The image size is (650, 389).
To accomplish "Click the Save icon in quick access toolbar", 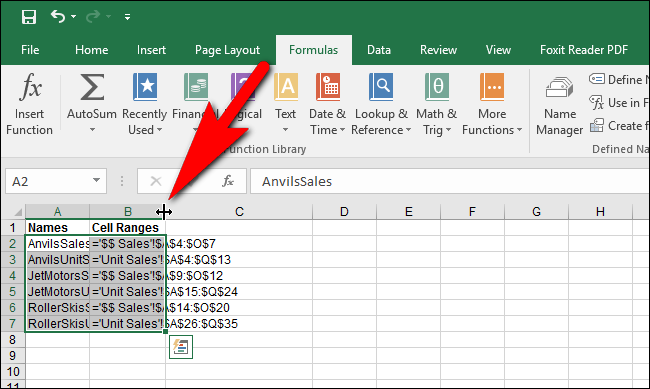I will coord(29,17).
